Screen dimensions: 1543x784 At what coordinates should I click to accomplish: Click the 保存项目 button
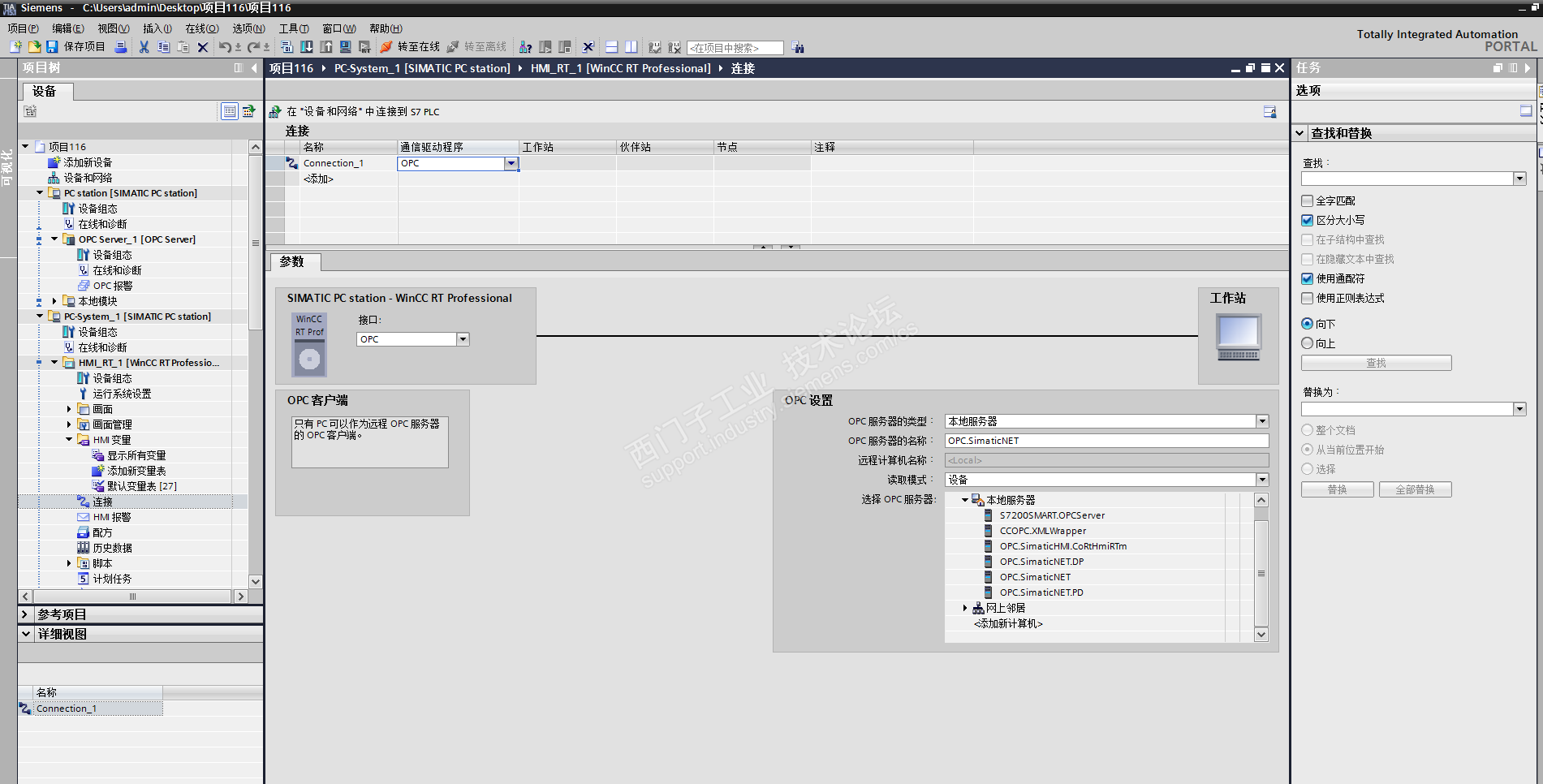click(x=76, y=47)
